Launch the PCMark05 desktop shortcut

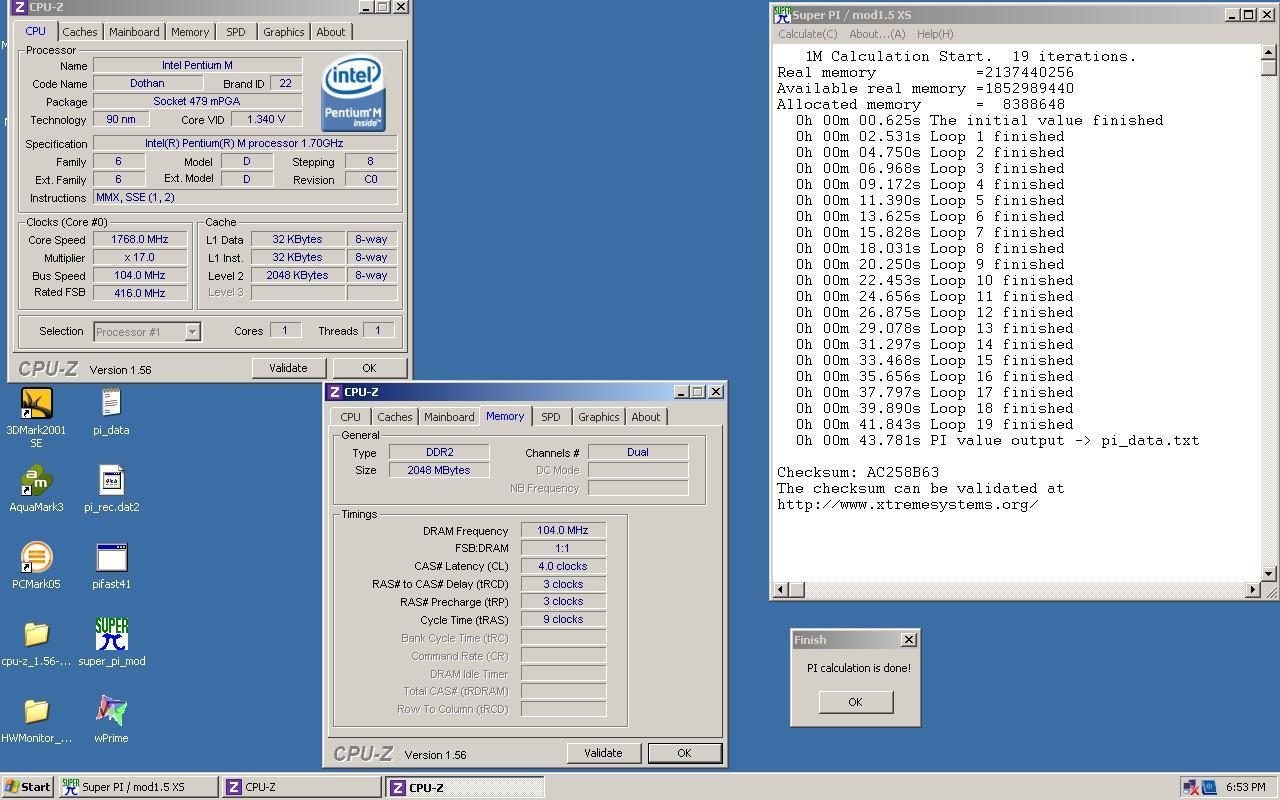tap(36, 557)
